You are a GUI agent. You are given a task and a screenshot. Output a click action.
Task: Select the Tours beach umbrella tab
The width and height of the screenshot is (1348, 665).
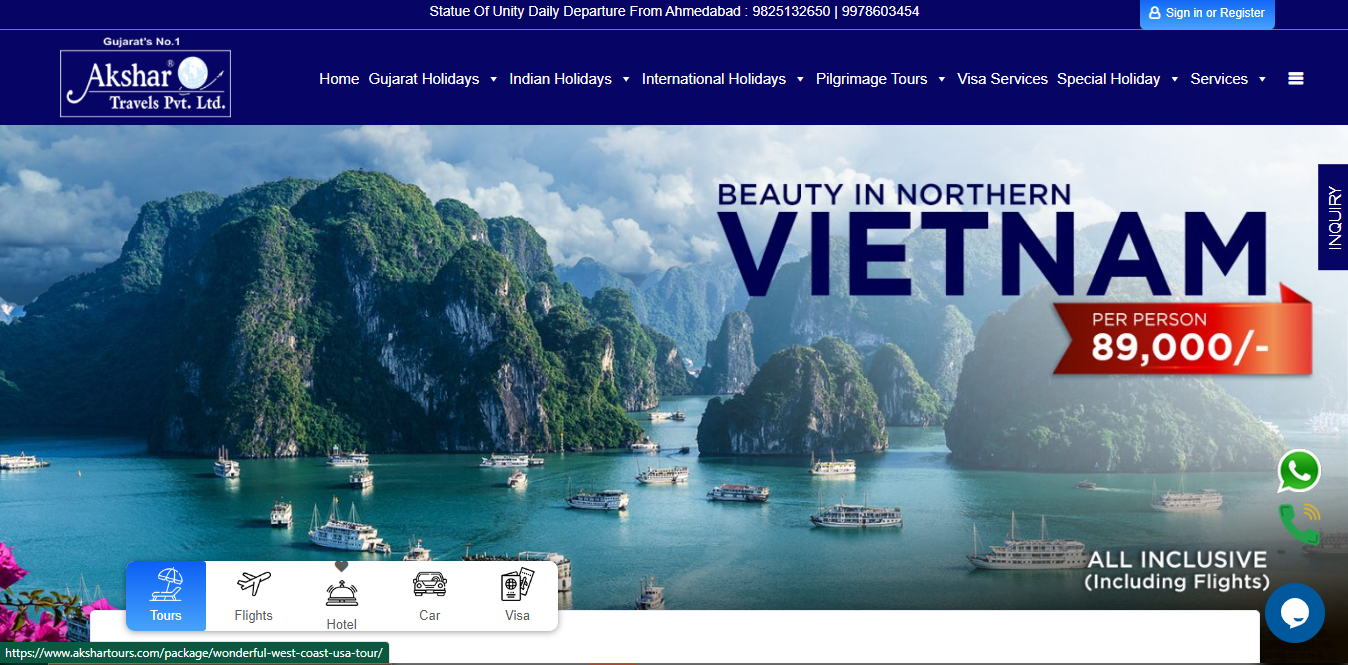166,596
